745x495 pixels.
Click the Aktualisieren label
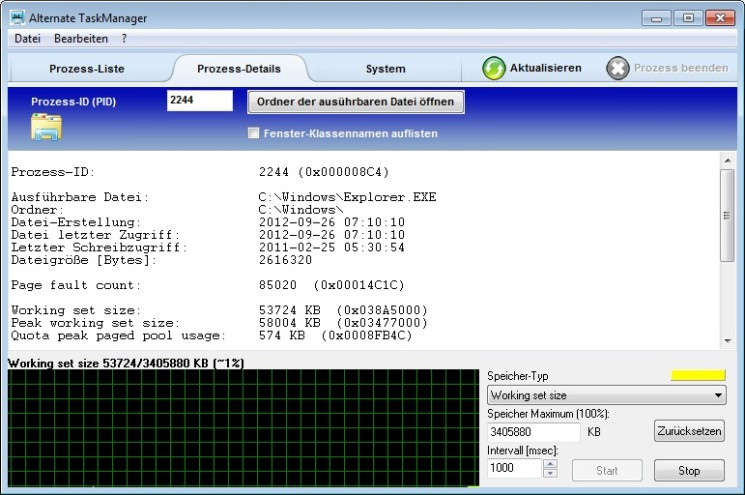coord(545,68)
